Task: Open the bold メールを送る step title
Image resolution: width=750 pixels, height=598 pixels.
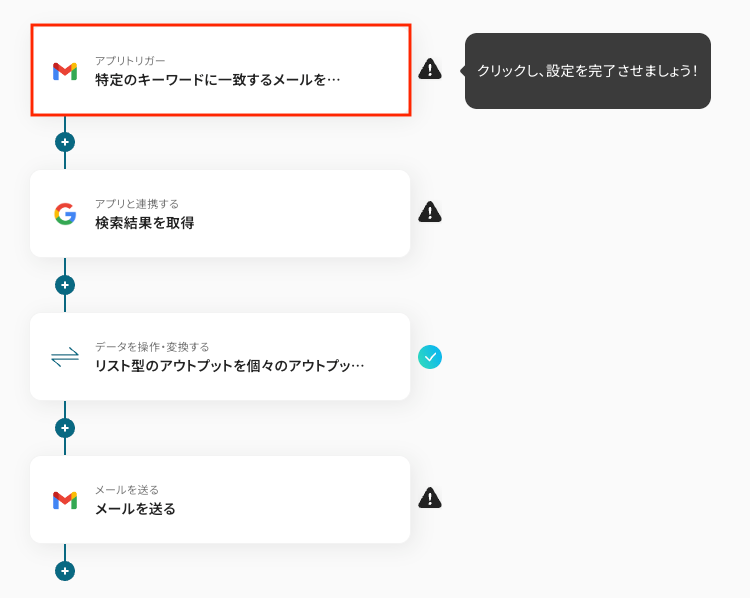Action: tap(135, 509)
